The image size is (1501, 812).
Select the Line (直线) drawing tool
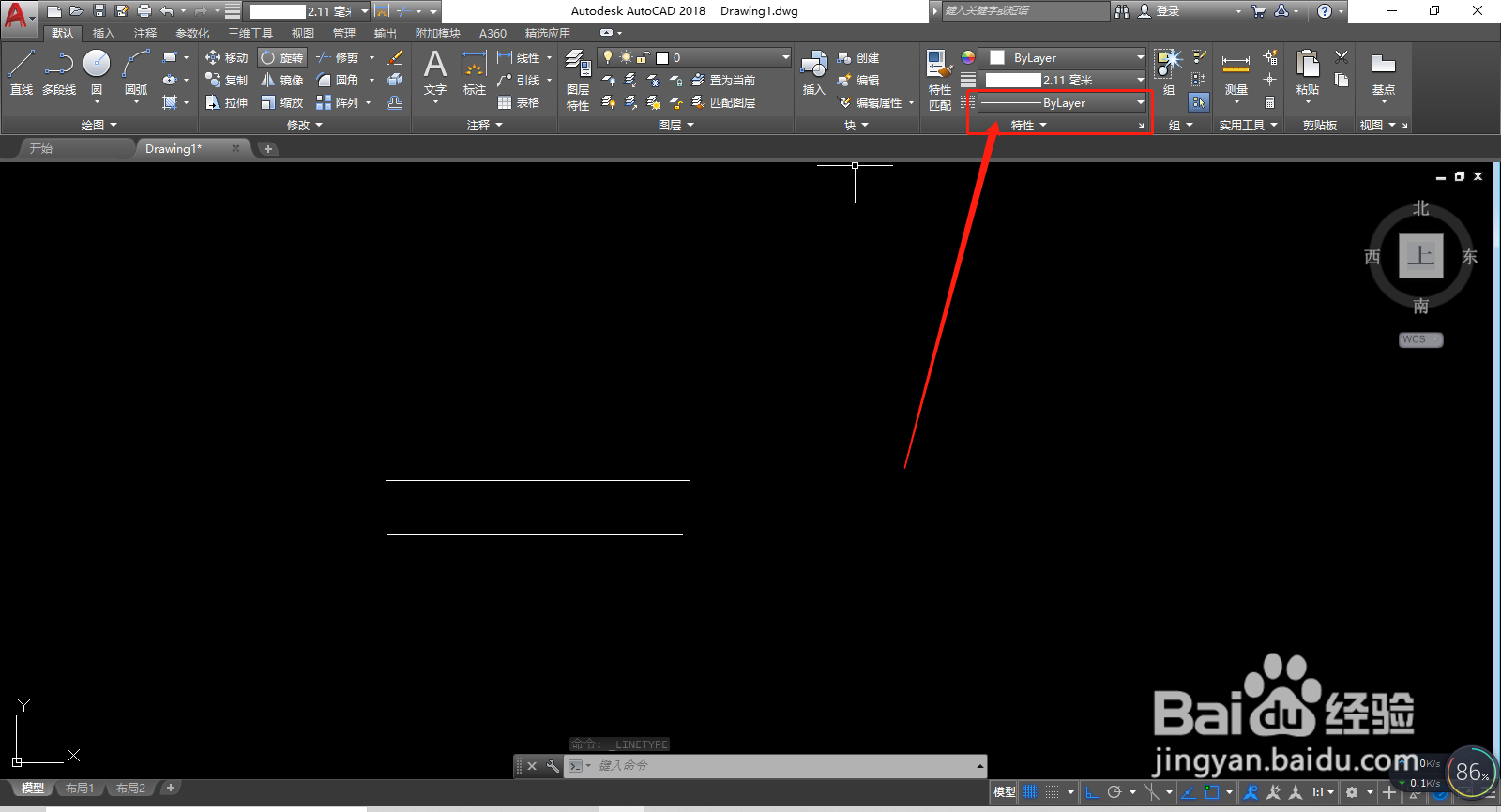click(21, 74)
